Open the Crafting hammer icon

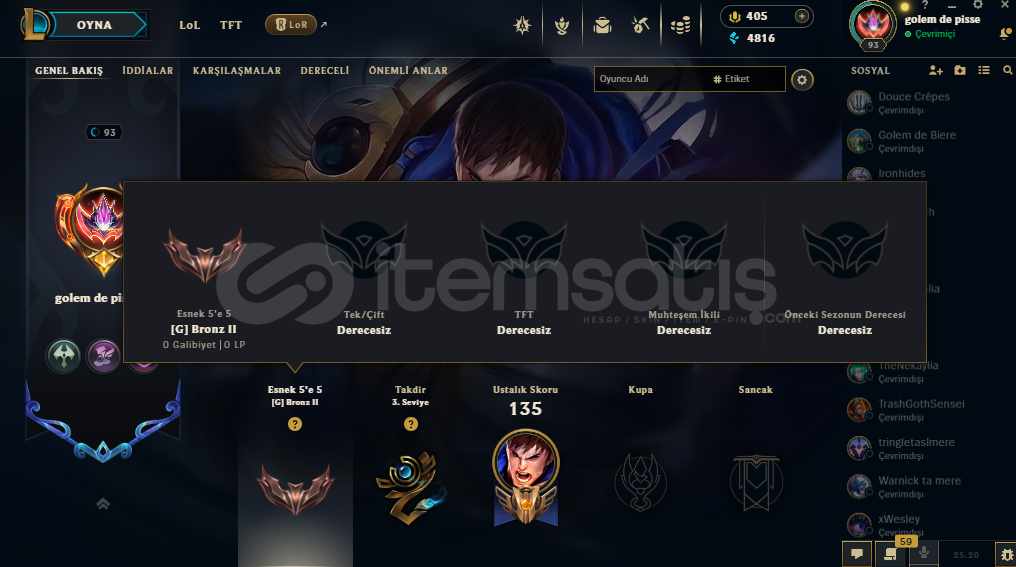pos(641,25)
